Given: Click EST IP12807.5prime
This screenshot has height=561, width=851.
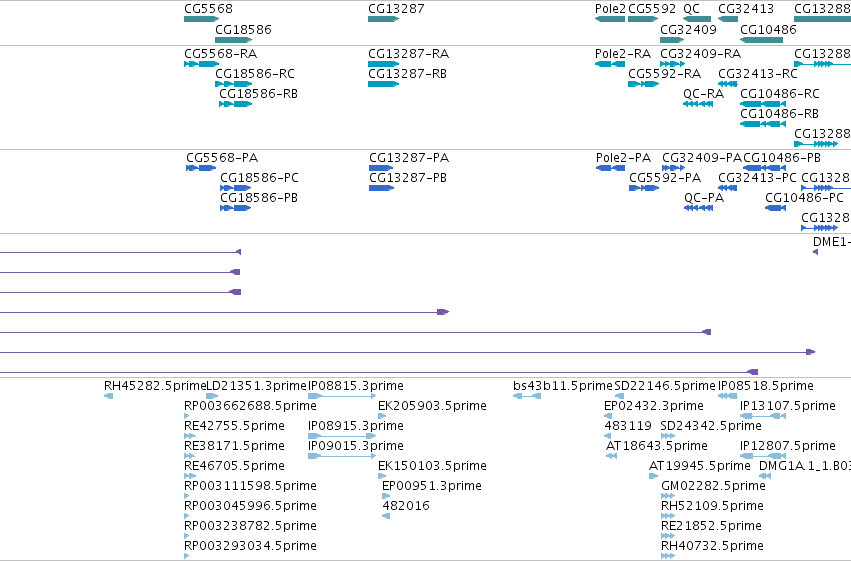Looking at the screenshot, I should [763, 456].
